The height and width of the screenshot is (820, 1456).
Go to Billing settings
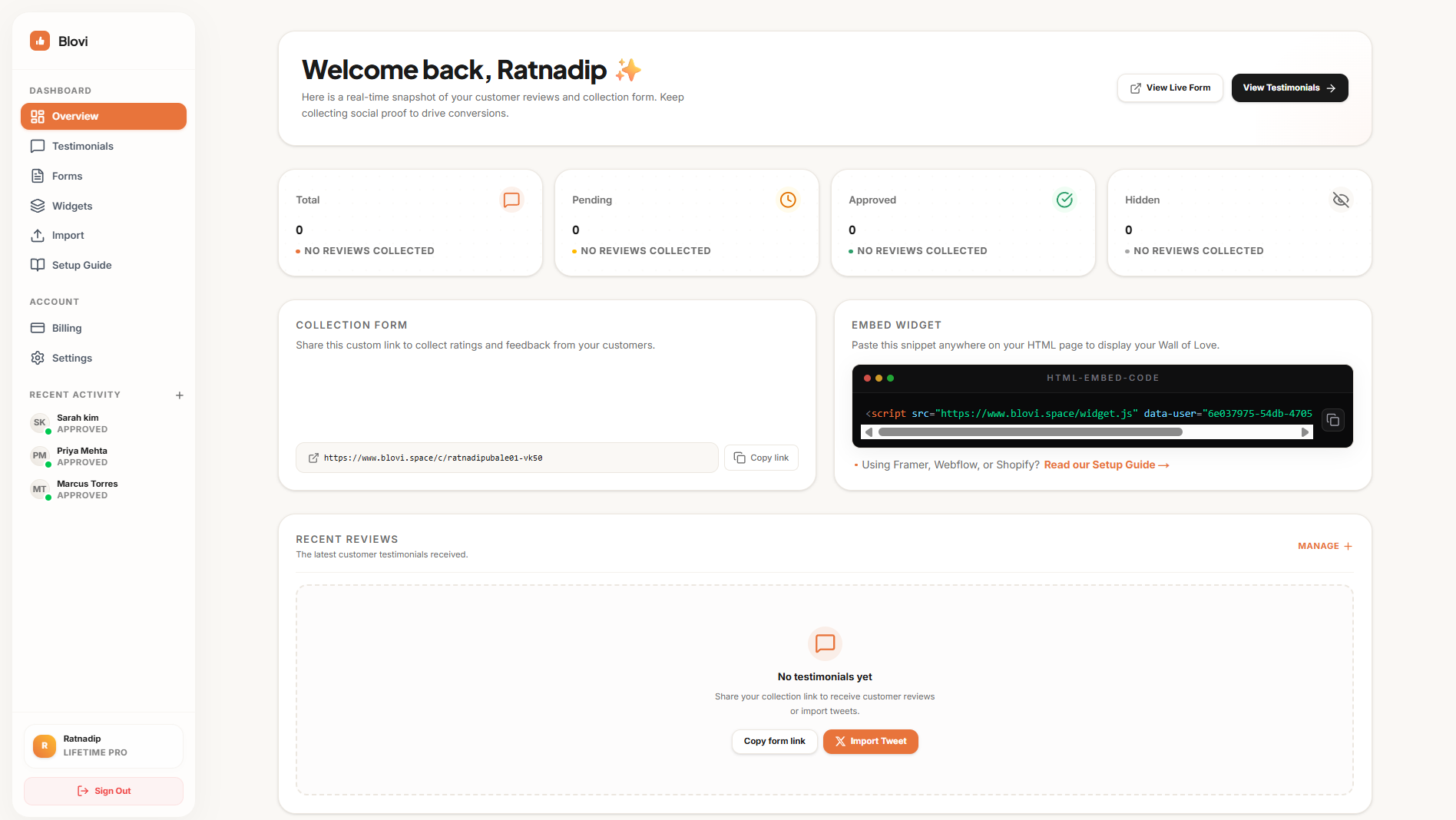click(104, 328)
